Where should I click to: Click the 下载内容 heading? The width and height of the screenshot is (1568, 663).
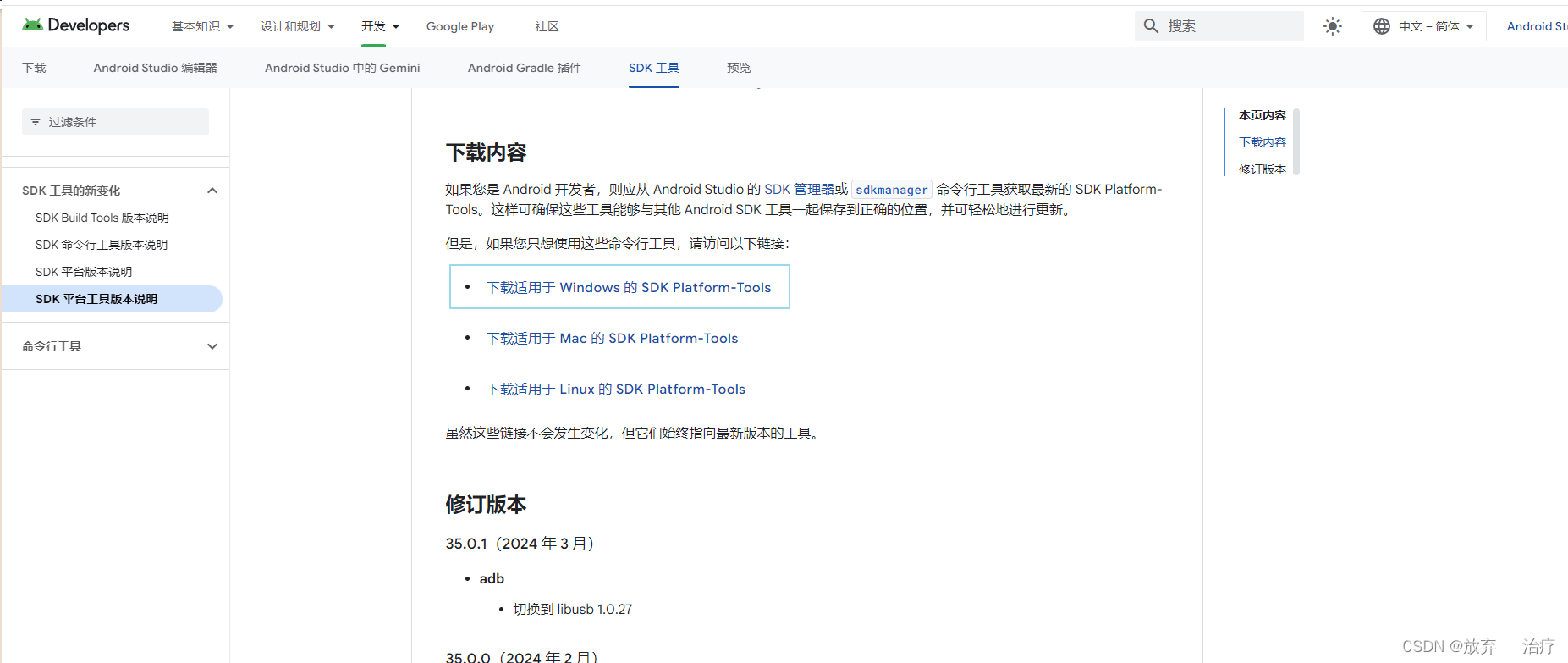point(487,152)
